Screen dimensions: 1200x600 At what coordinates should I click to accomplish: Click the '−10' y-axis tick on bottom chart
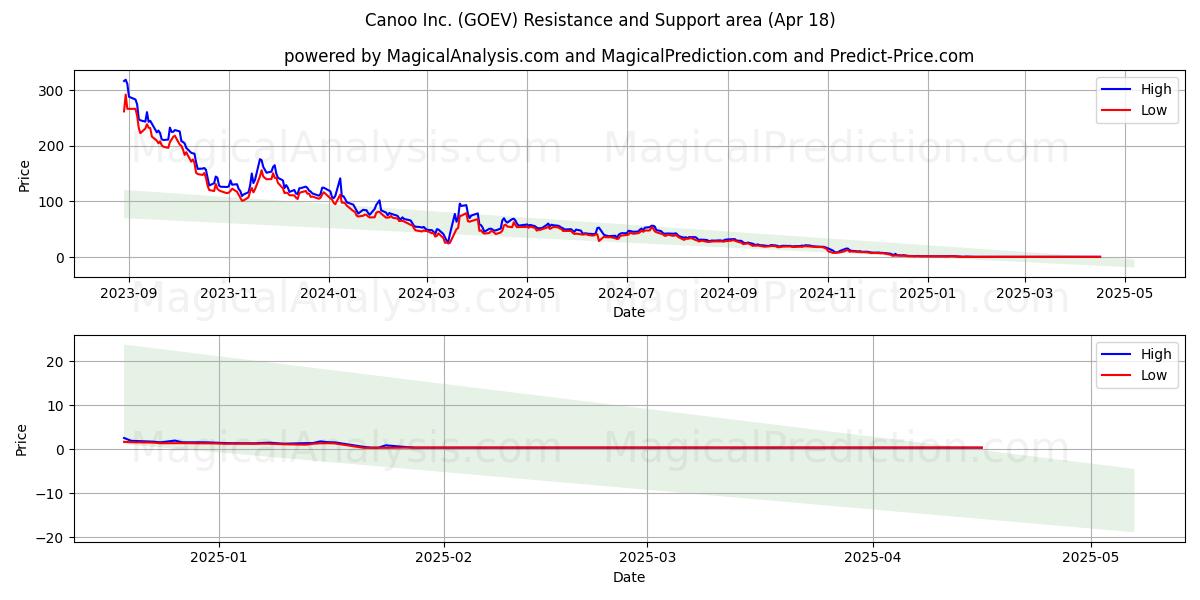[51, 494]
